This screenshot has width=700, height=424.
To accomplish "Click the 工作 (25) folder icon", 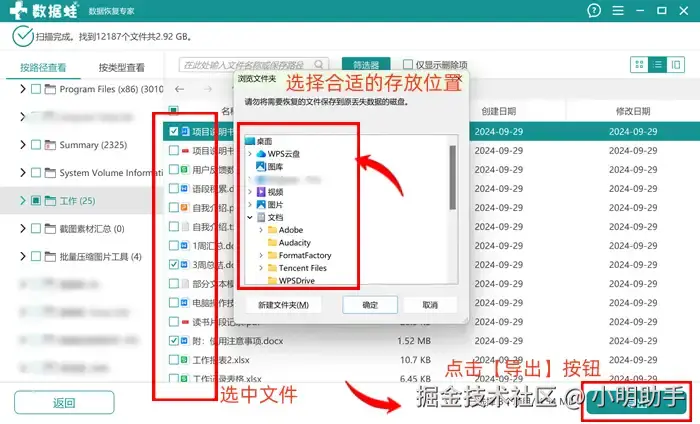I will (50, 201).
